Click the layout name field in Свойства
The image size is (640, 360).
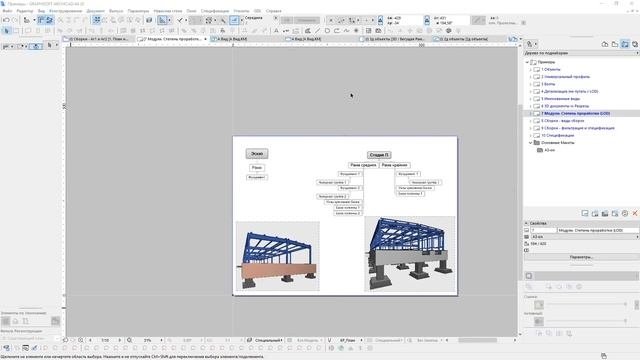(598, 230)
